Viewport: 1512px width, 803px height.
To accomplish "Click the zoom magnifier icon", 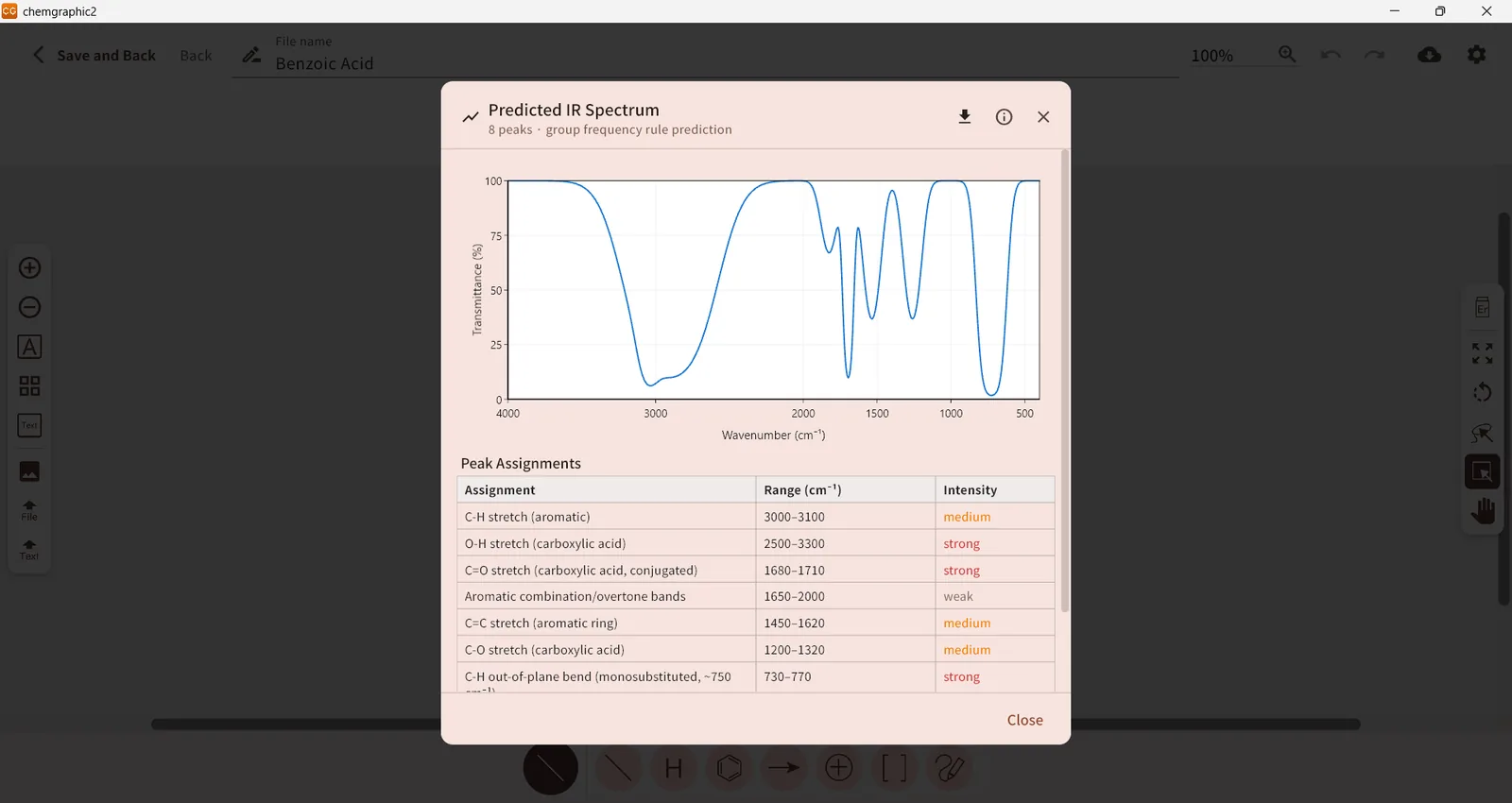I will click(1287, 55).
